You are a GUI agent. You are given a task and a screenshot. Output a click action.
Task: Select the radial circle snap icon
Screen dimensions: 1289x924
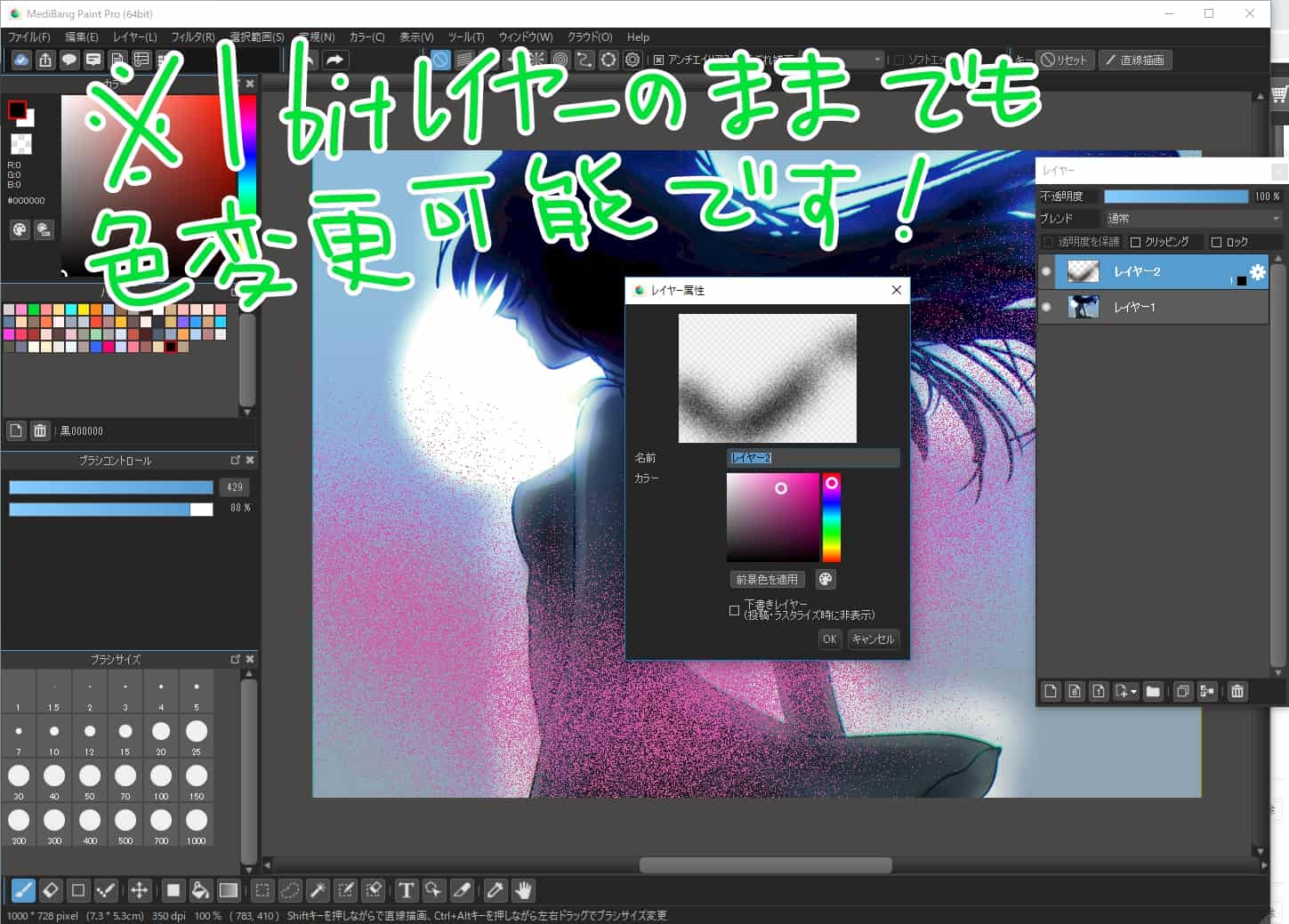coord(560,60)
